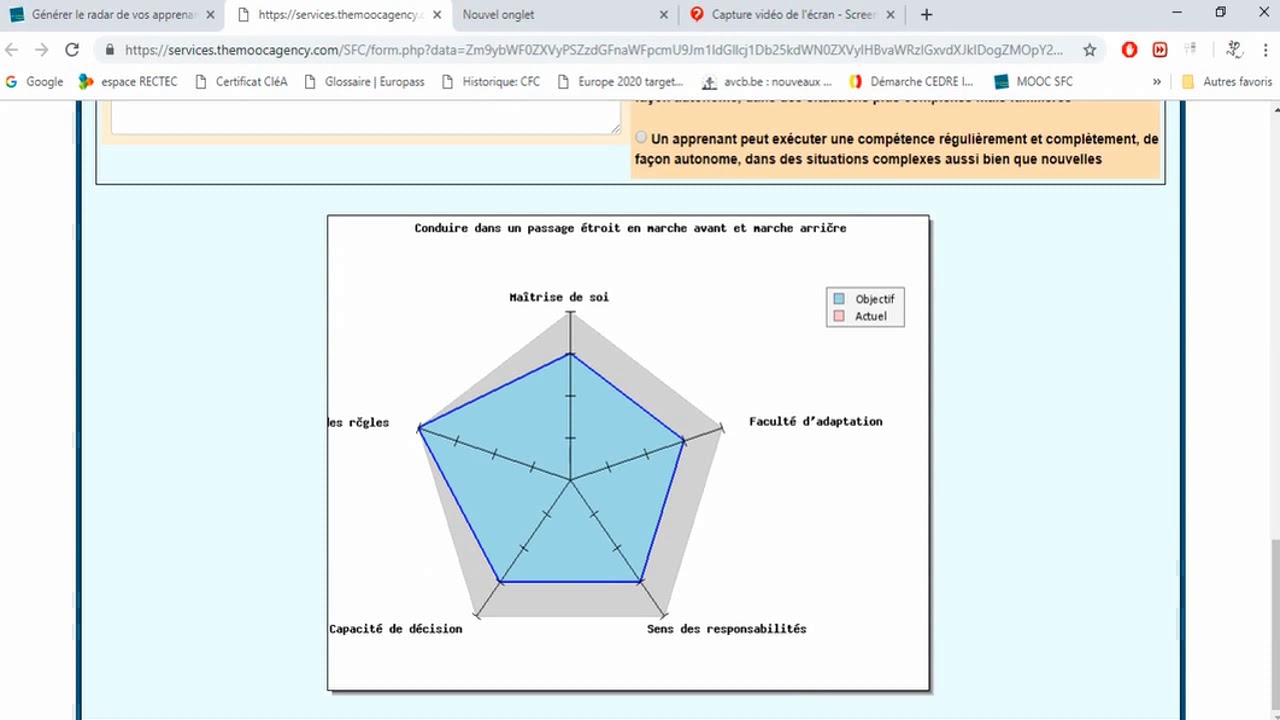Open the Glossaire | Europass bookmark
1280x720 pixels.
tap(364, 81)
